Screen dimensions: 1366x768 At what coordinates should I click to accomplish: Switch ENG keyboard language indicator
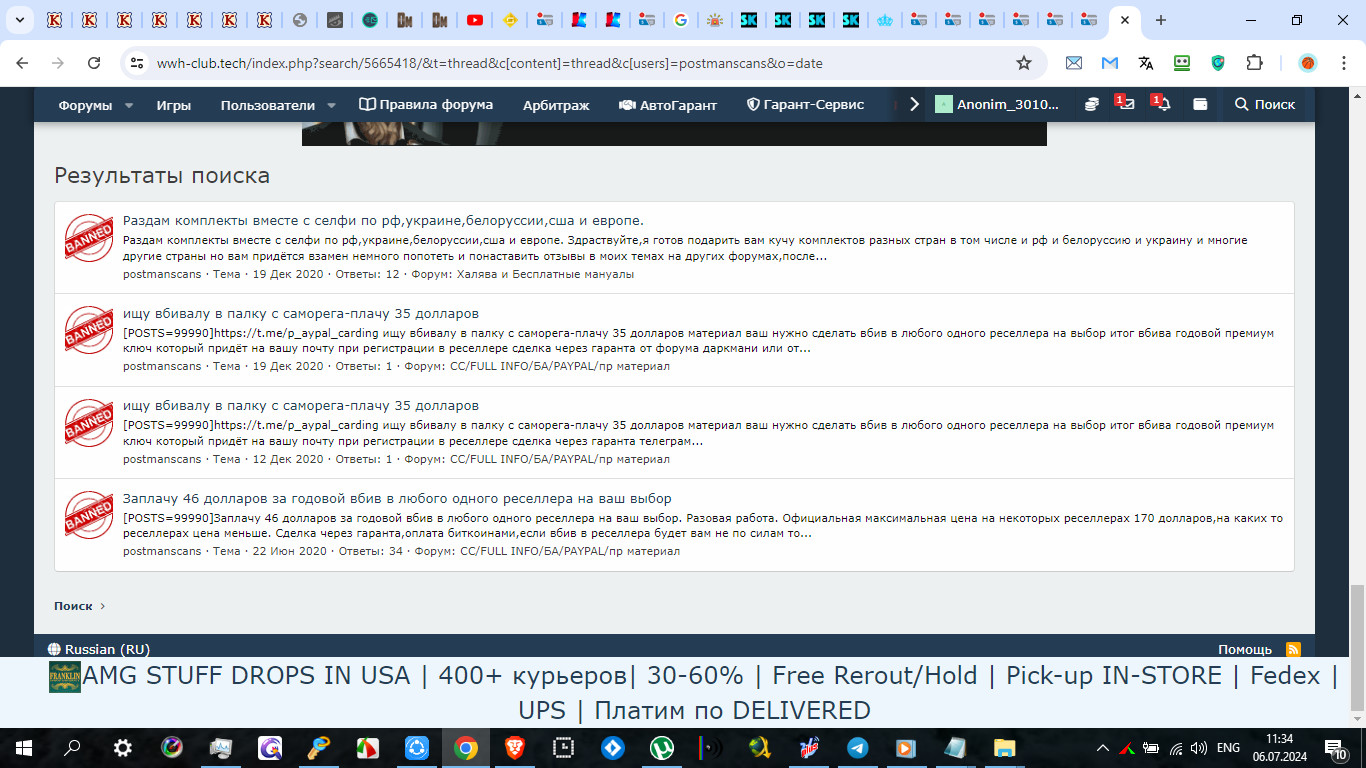(1228, 747)
